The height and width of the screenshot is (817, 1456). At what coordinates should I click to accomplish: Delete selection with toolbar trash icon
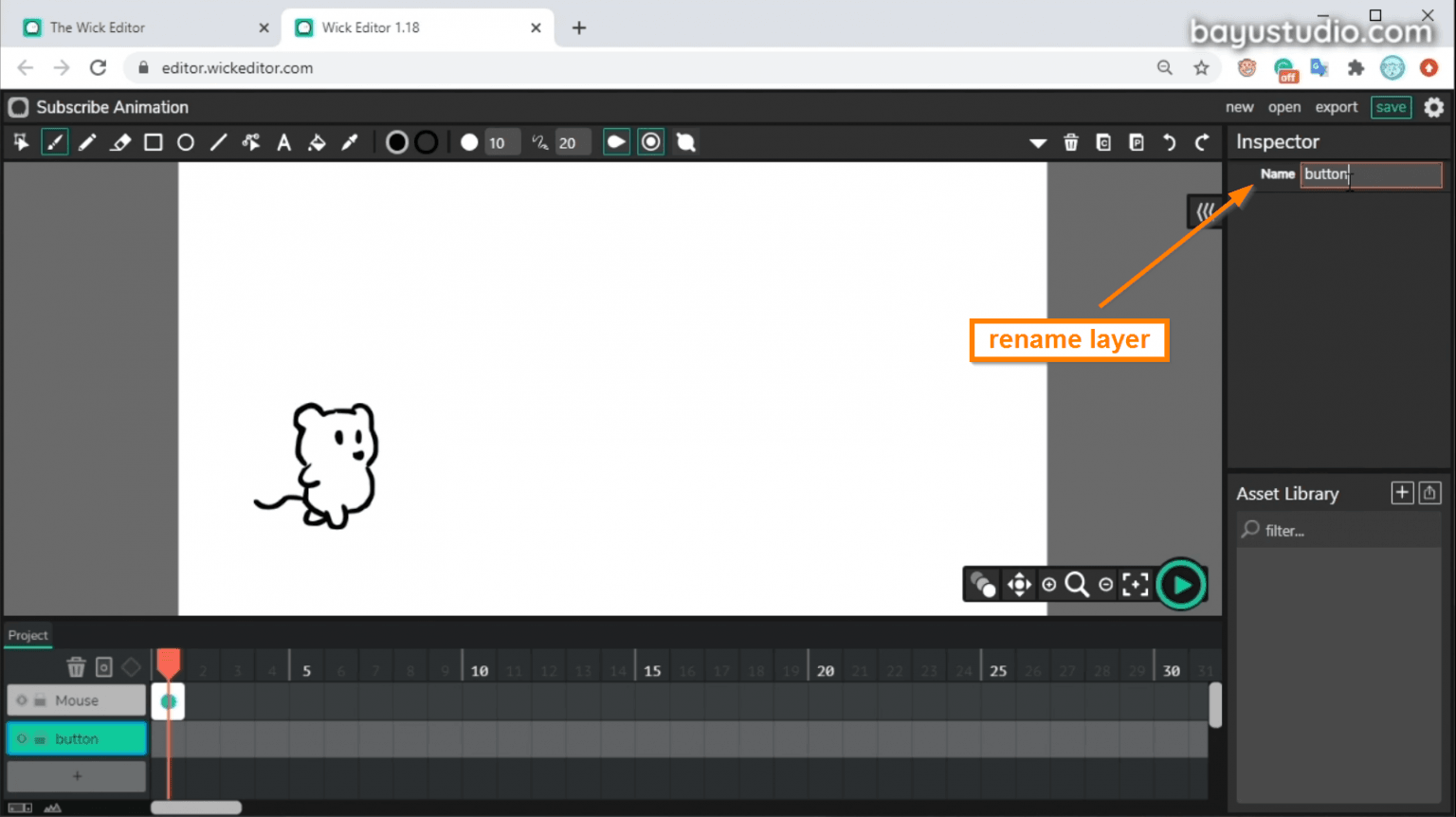1071,142
